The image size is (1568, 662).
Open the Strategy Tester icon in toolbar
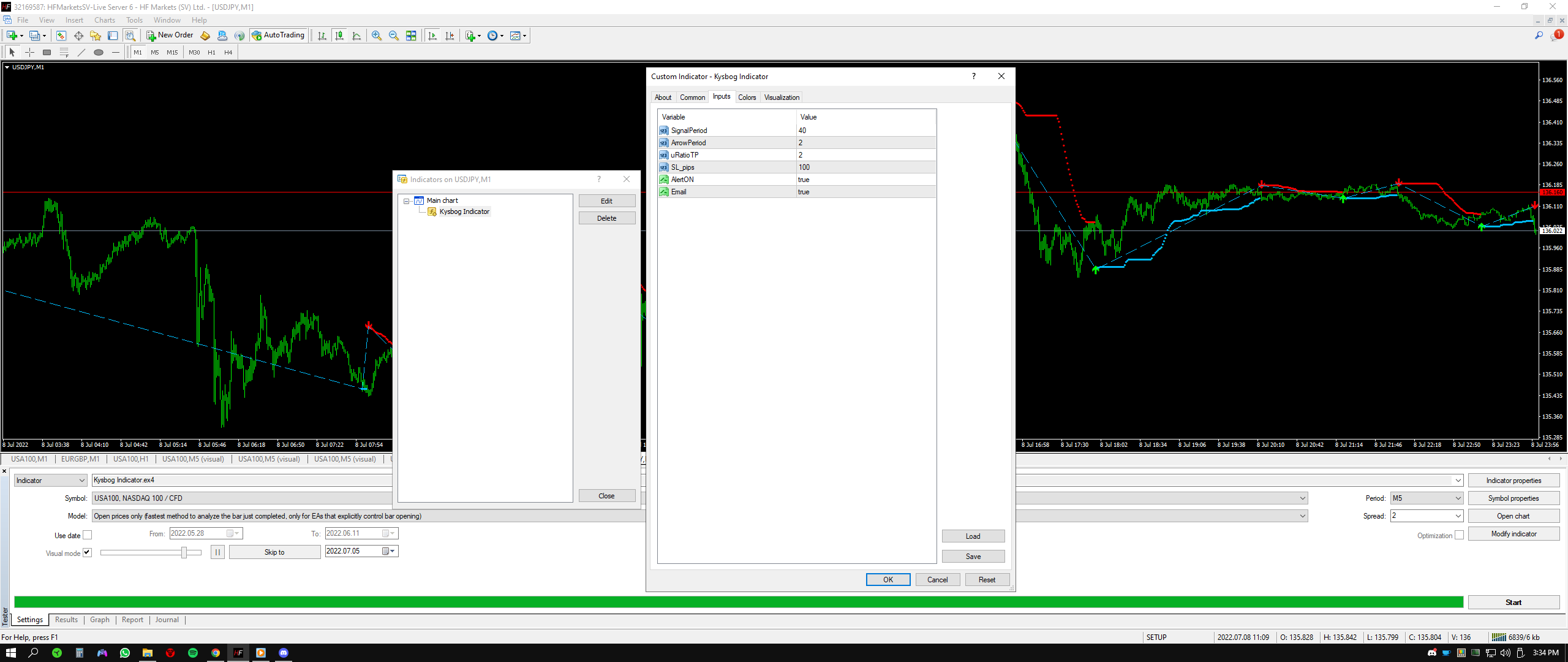pos(130,36)
